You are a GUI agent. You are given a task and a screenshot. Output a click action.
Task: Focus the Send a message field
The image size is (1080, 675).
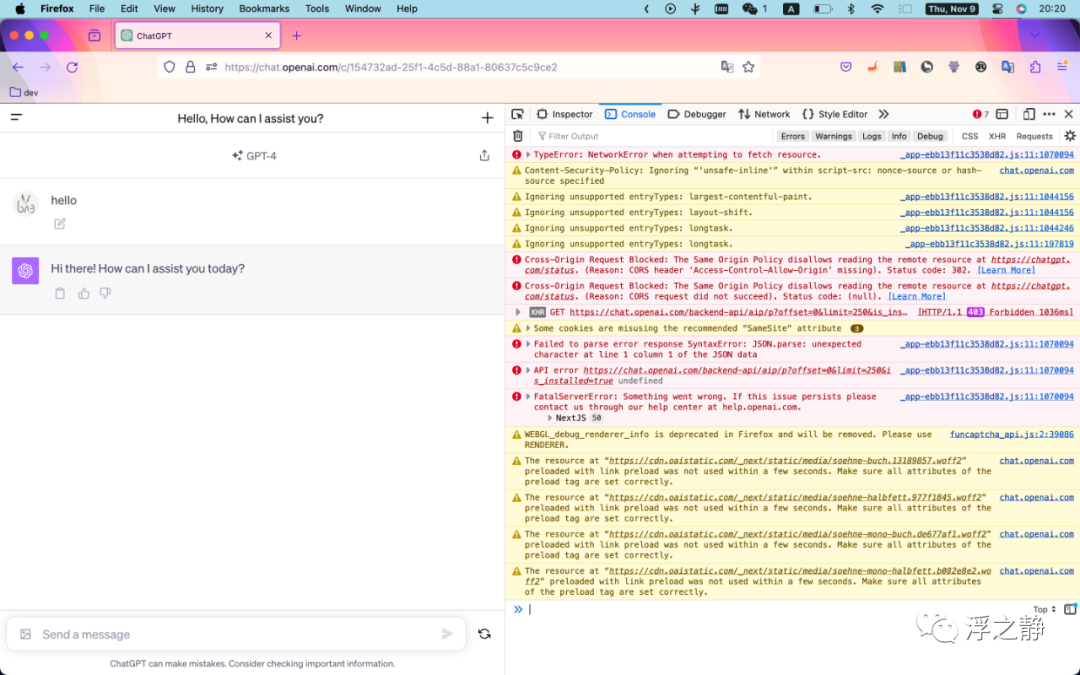coord(236,634)
